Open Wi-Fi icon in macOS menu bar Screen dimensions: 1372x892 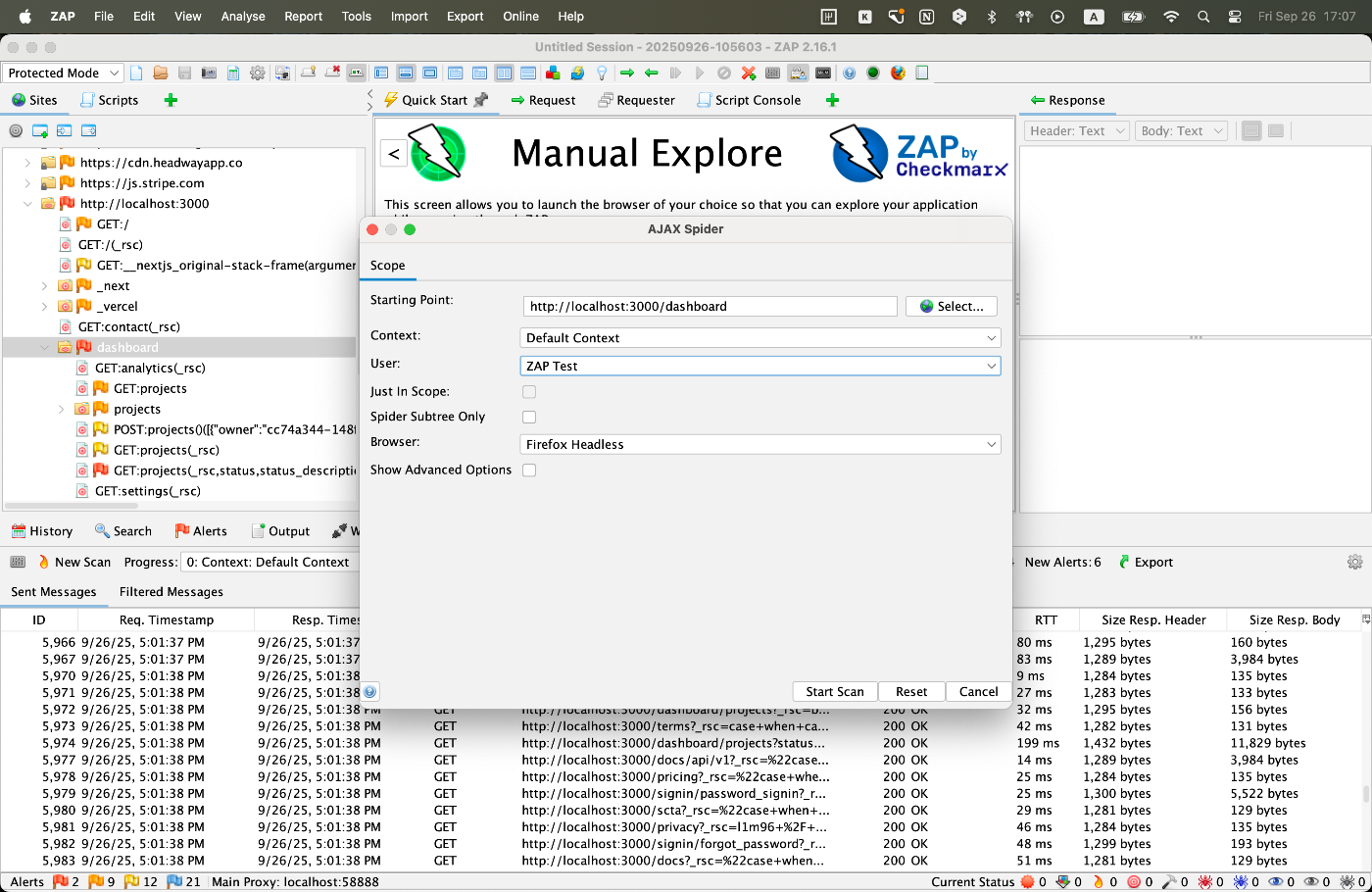(x=1170, y=17)
